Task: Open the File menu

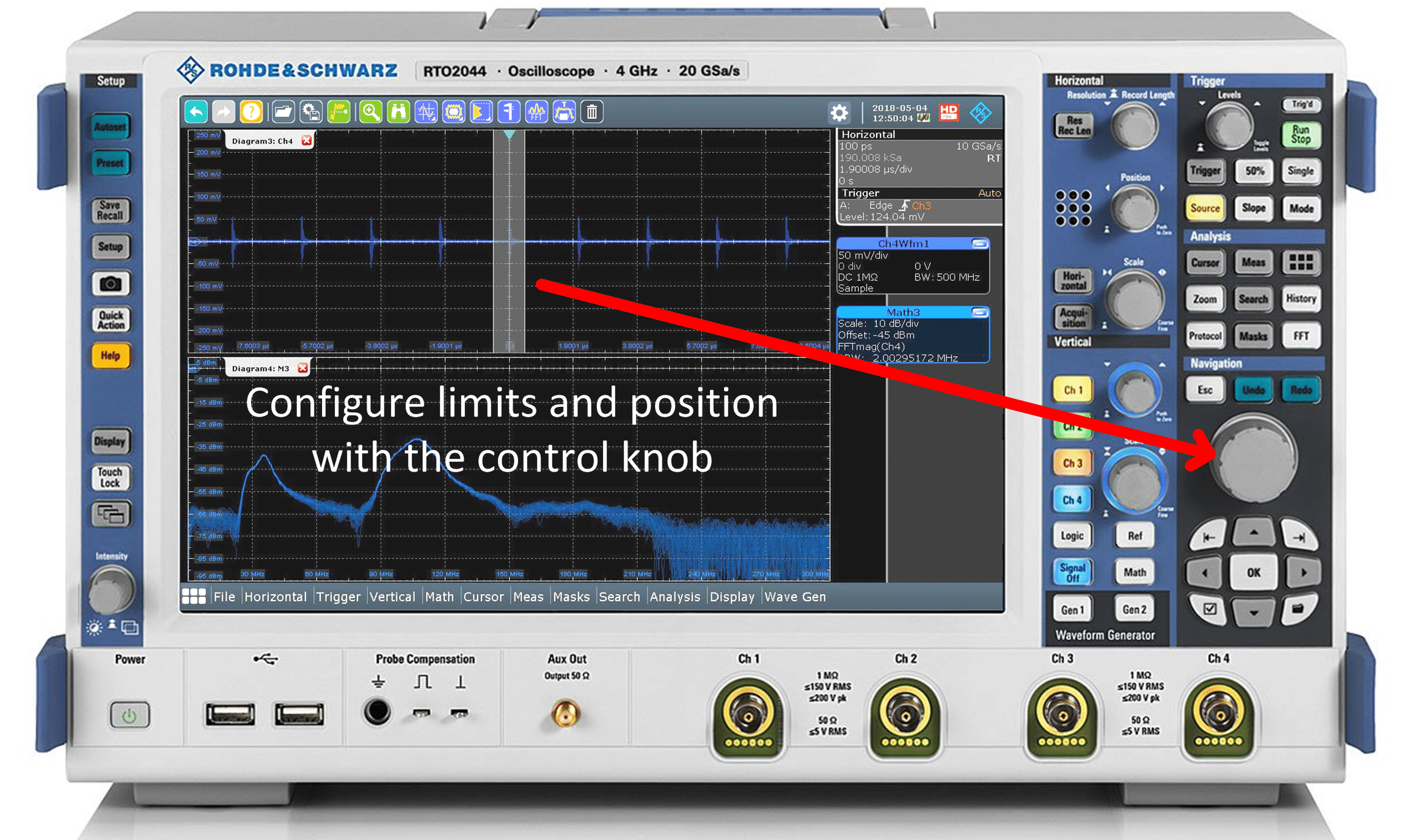Action: click(x=224, y=597)
